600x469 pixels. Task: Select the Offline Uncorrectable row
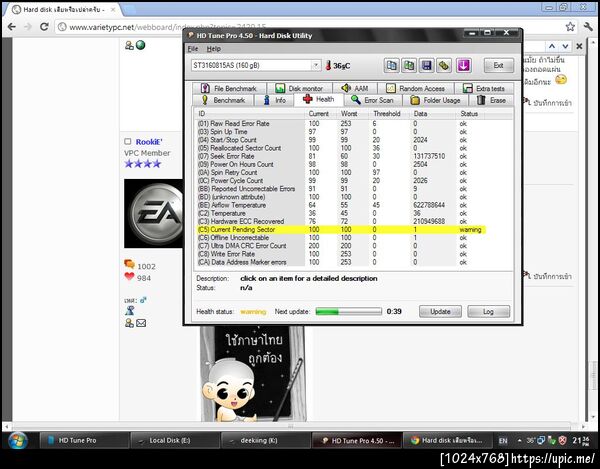(x=341, y=238)
